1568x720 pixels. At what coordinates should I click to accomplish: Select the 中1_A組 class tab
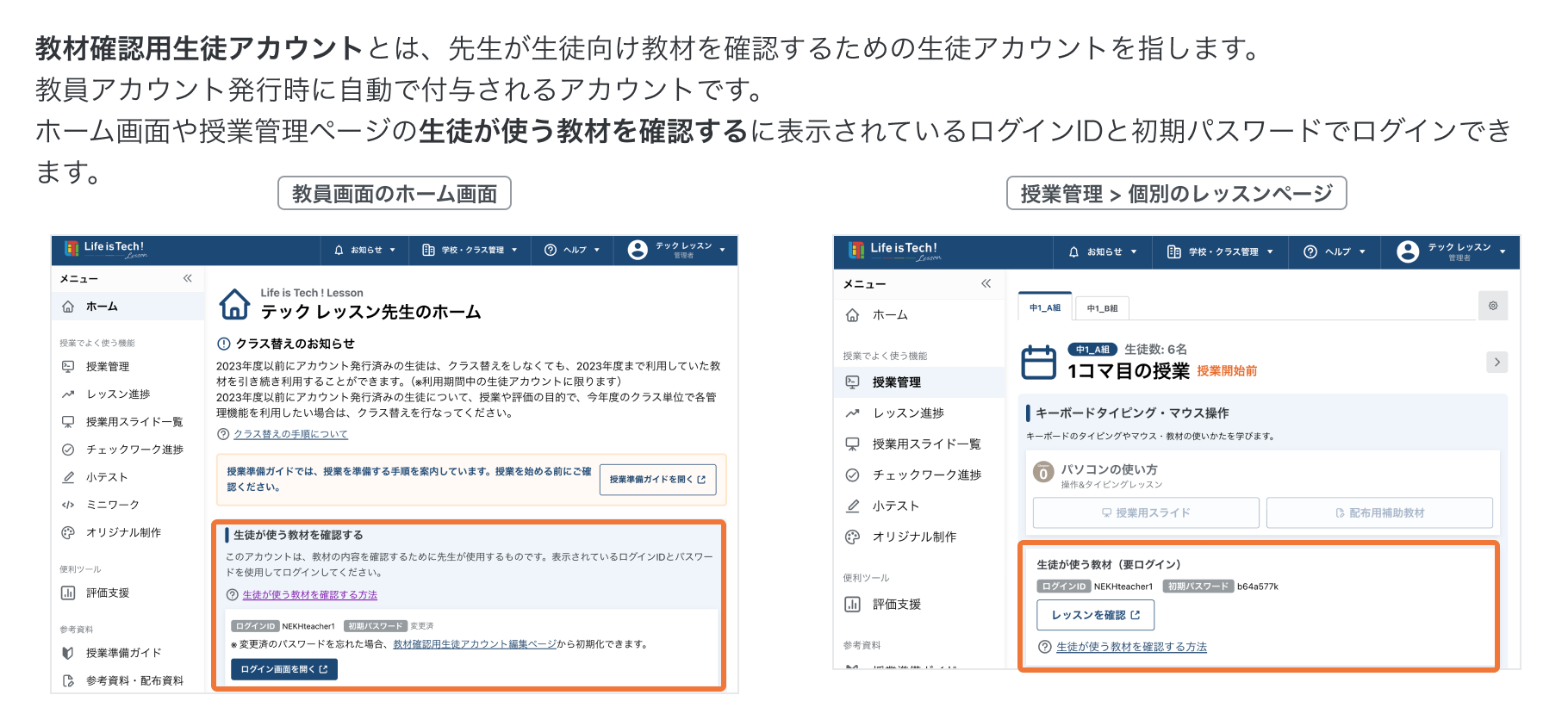[1045, 307]
